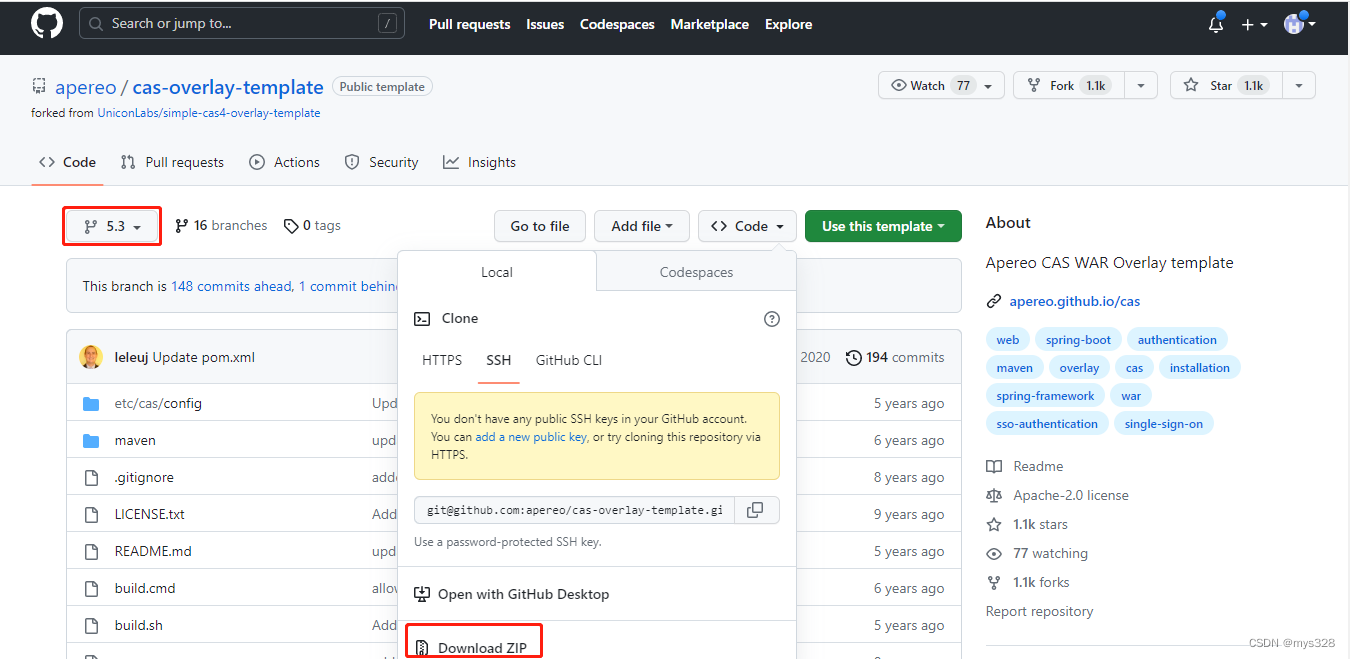Screen dimensions: 1350x659
Task: Click the GitHub logo icon
Action: pos(47,24)
